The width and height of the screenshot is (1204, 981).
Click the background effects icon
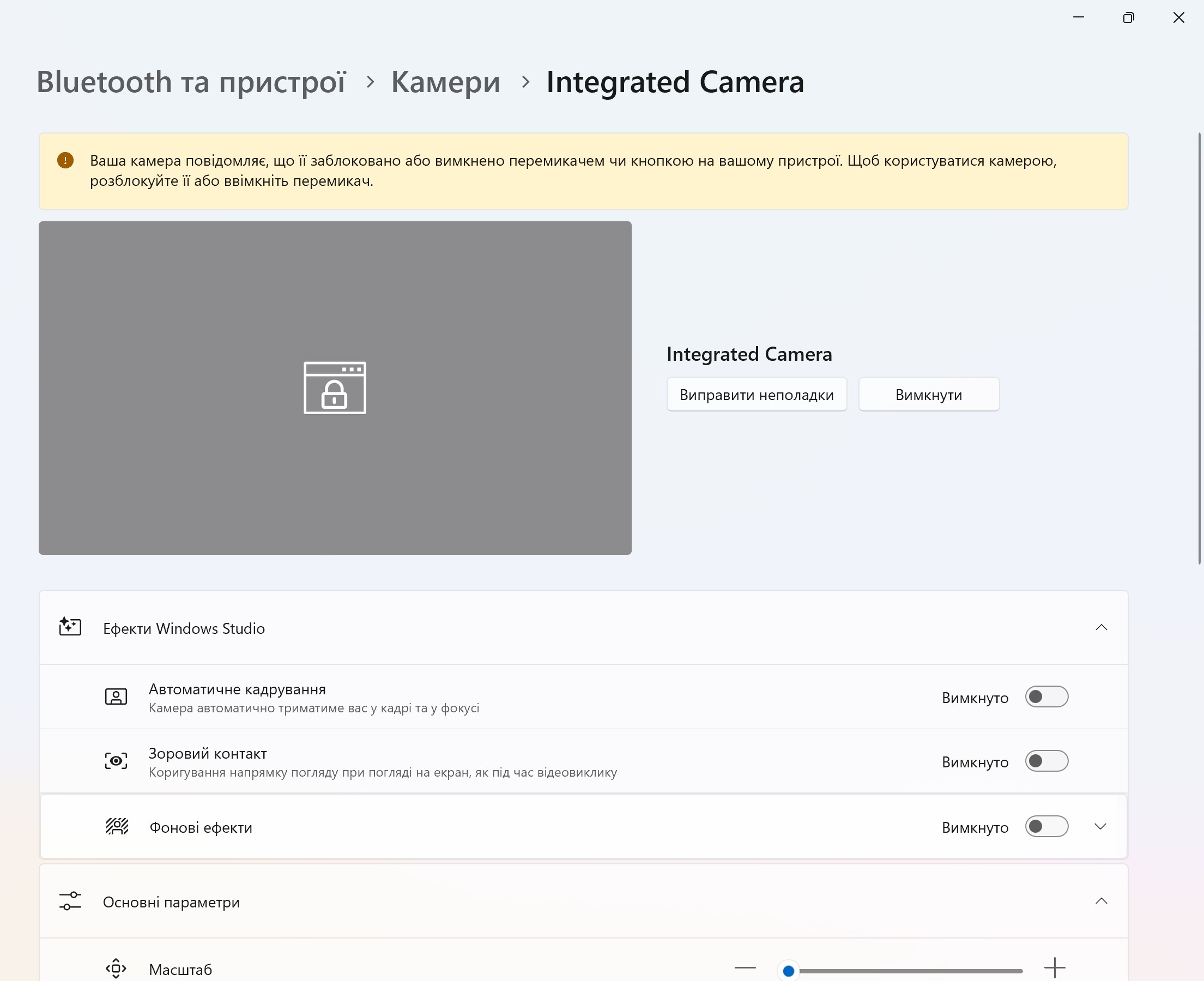click(x=117, y=827)
